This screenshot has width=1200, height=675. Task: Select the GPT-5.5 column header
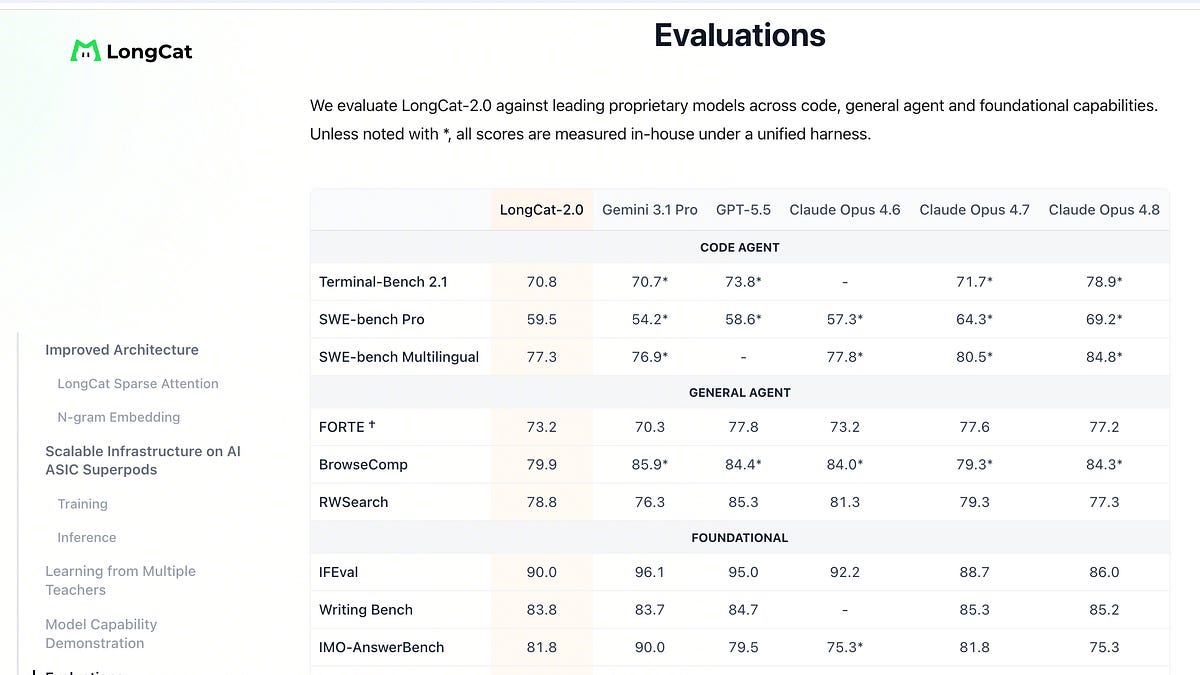743,210
